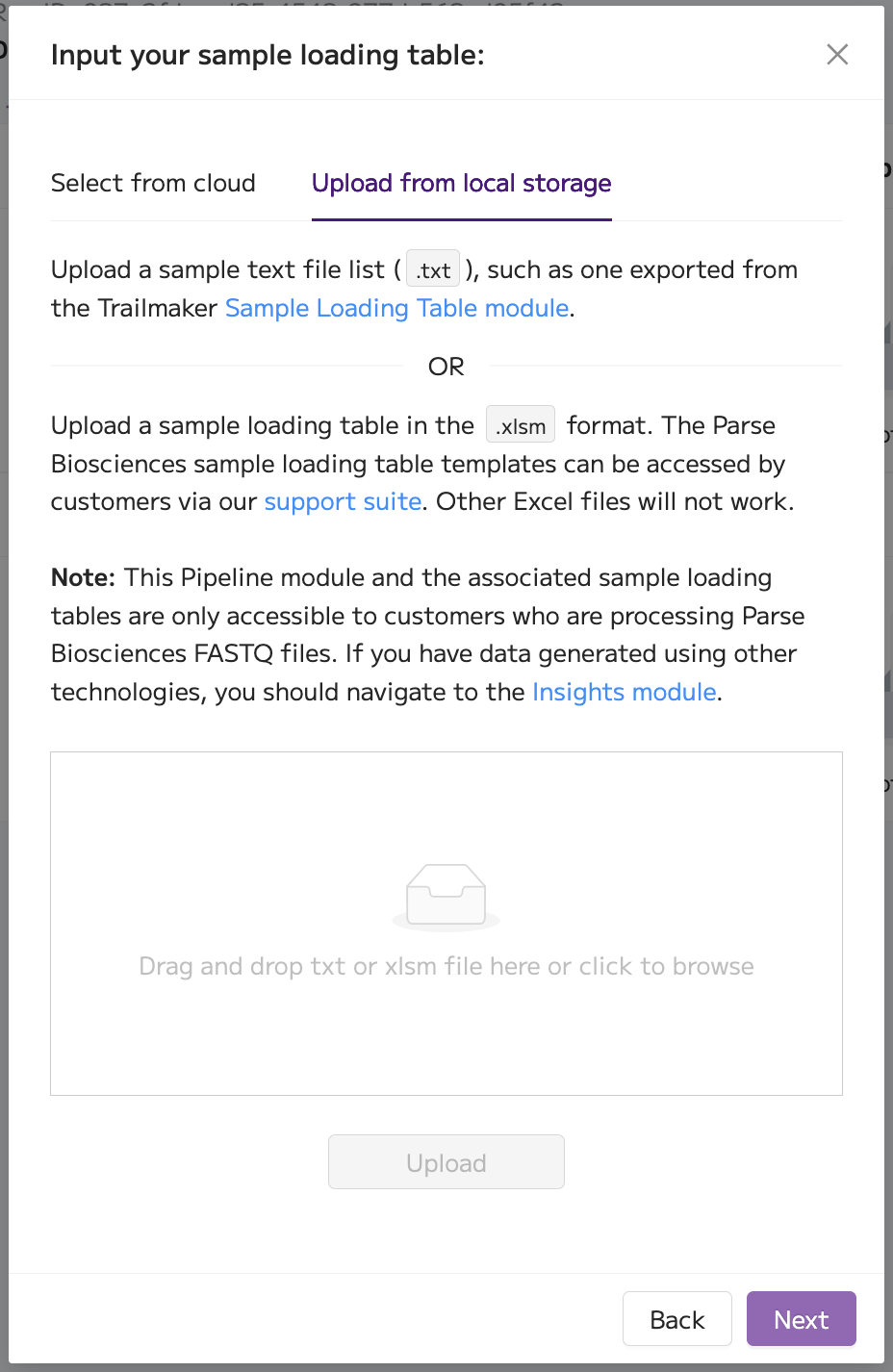Click the sentence Other Excel files will not work

click(x=616, y=501)
